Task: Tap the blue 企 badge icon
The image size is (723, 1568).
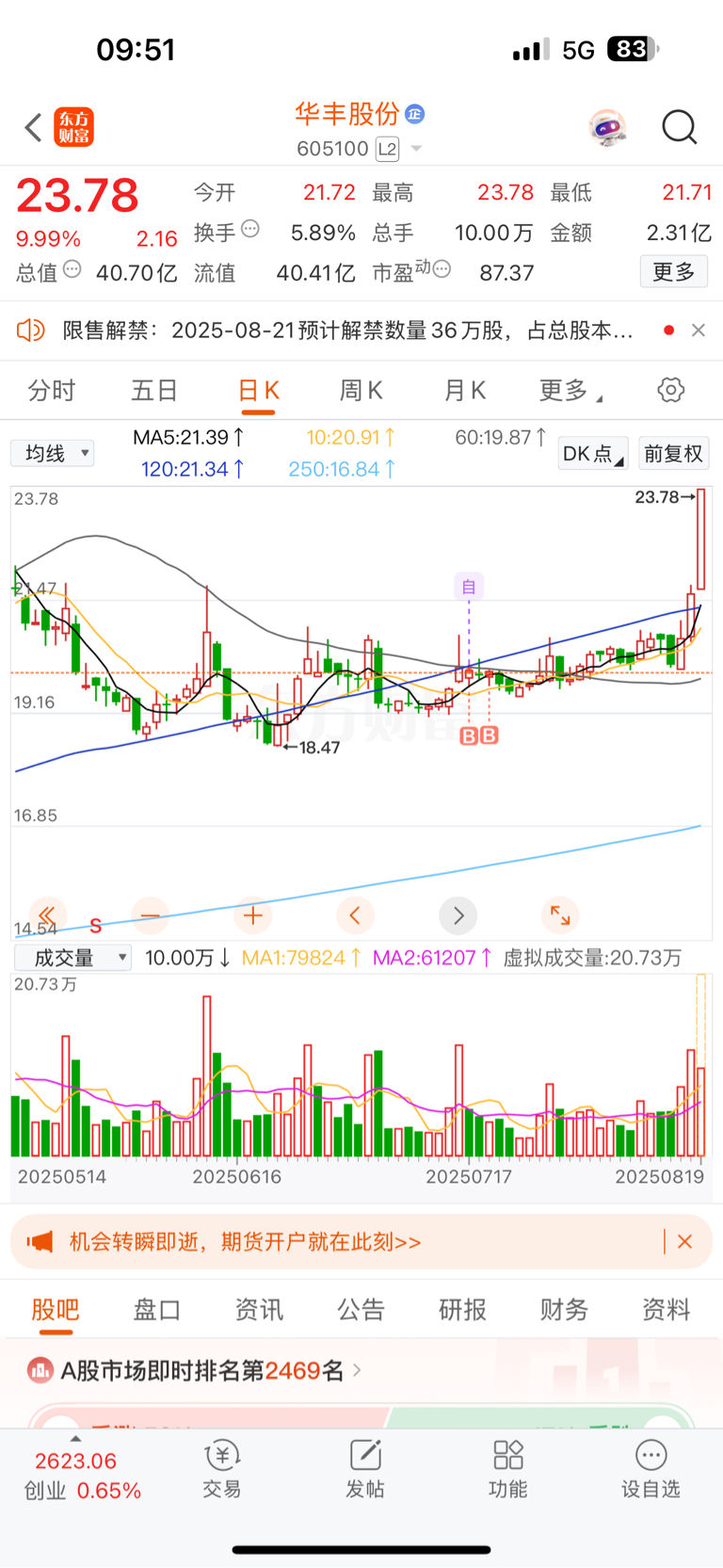Action: [414, 114]
